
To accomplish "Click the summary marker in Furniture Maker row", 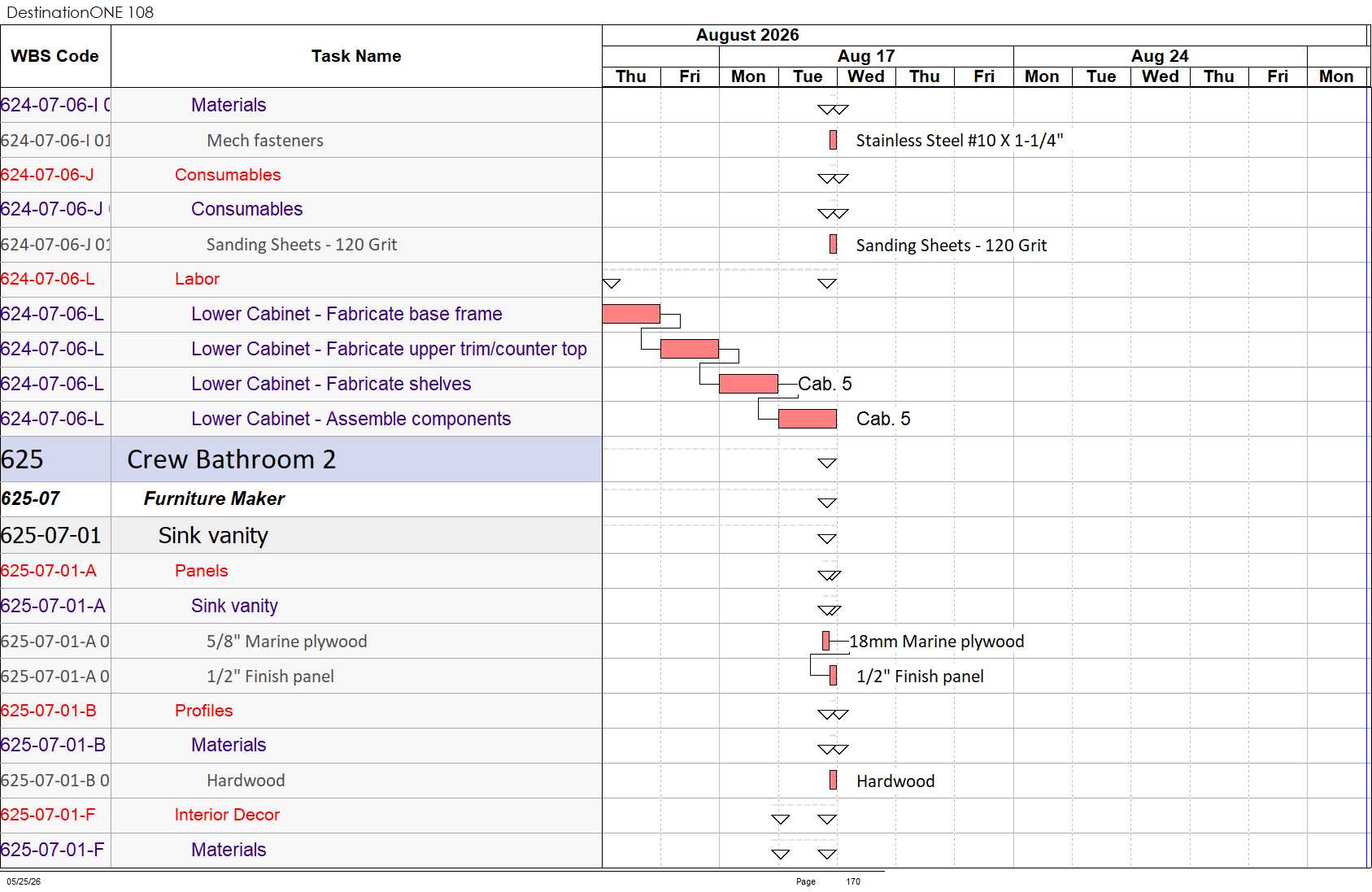I will (827, 503).
